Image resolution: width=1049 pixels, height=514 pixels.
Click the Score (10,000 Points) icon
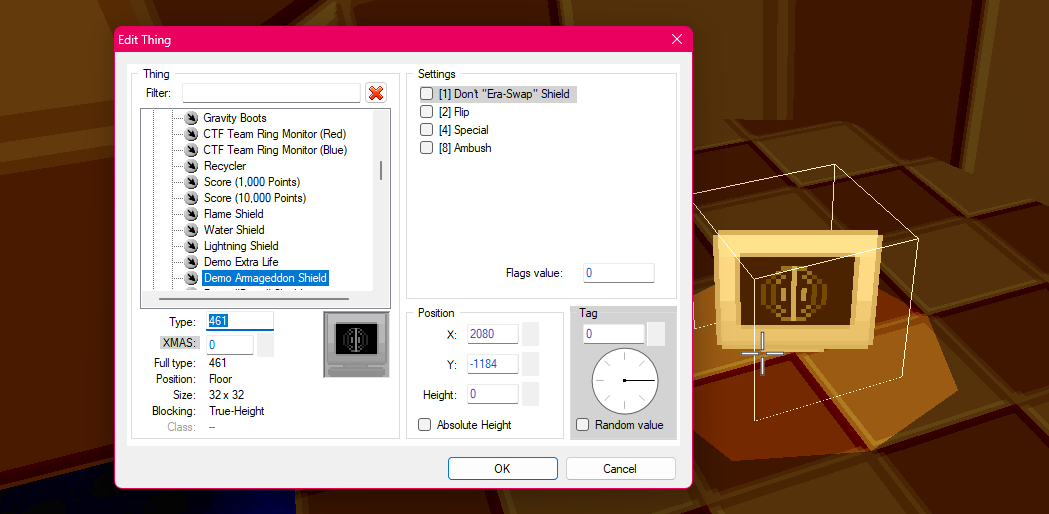tap(192, 198)
